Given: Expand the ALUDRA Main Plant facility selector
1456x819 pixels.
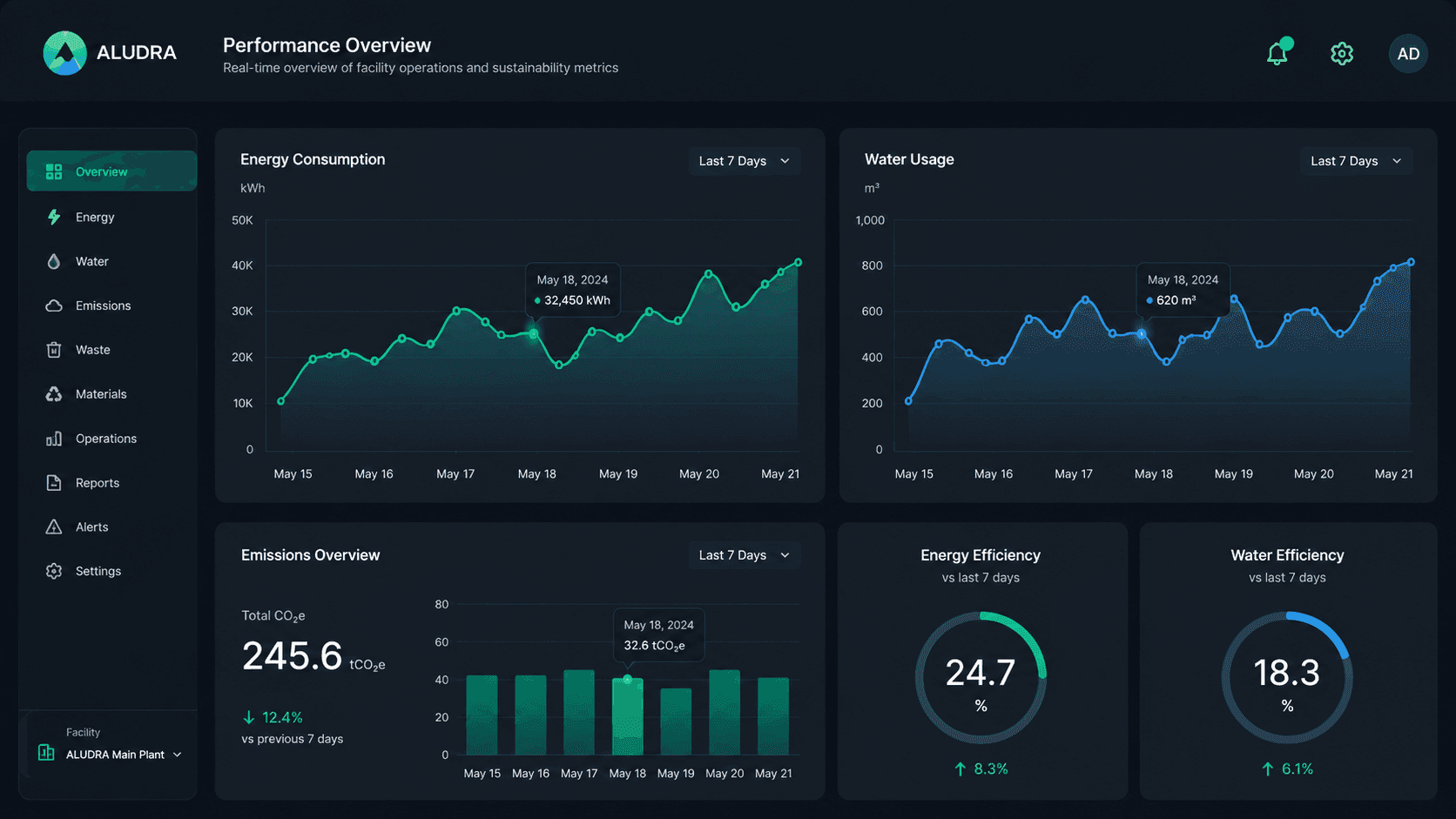Looking at the screenshot, I should (x=124, y=755).
